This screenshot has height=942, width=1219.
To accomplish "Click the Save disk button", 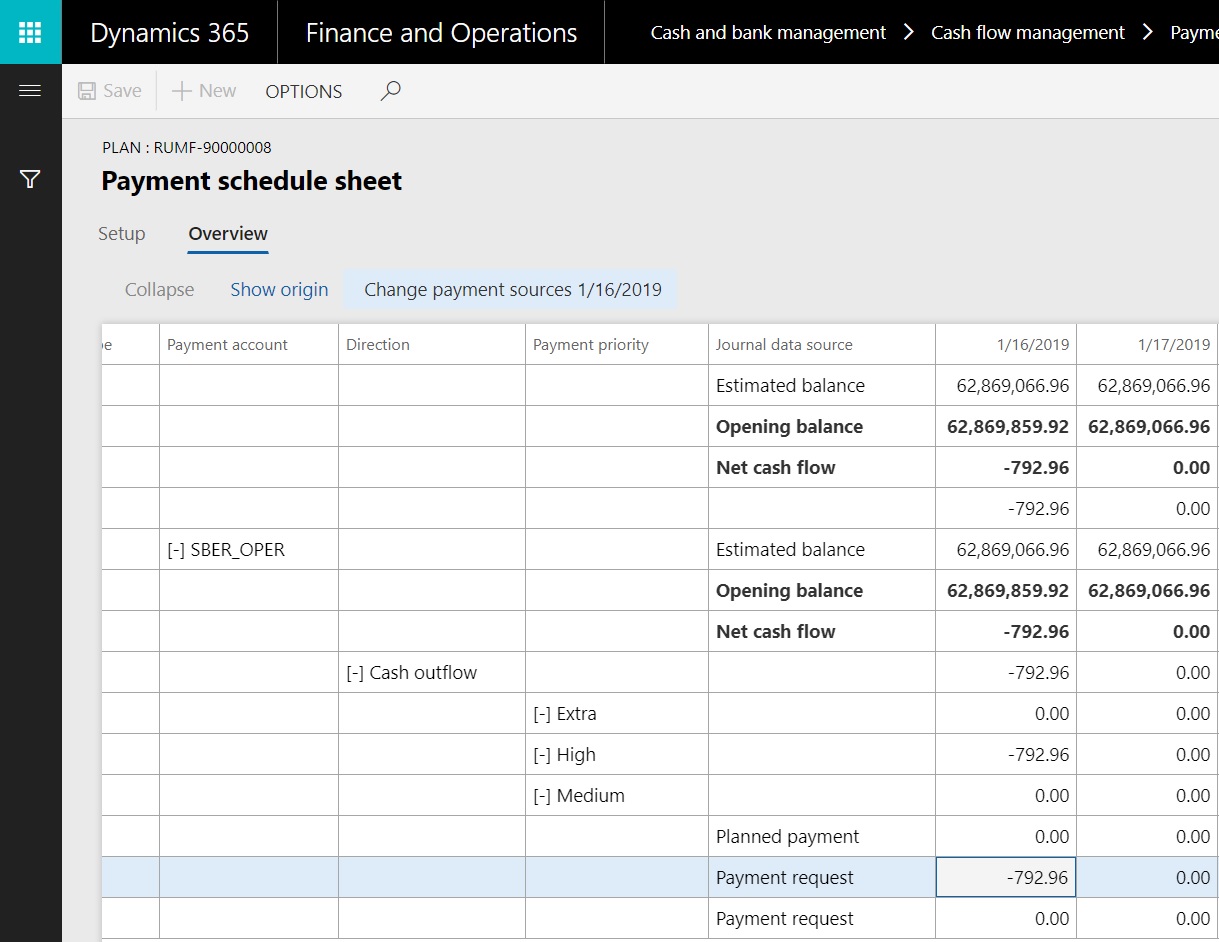I will tap(110, 91).
